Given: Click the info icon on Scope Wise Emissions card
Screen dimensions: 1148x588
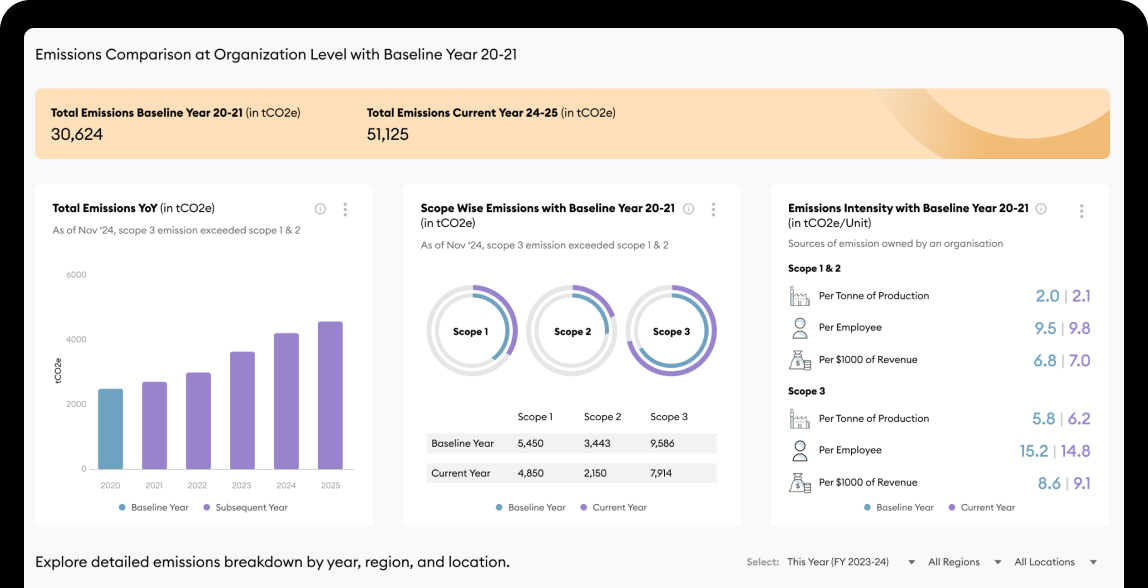Looking at the screenshot, I should coord(688,209).
